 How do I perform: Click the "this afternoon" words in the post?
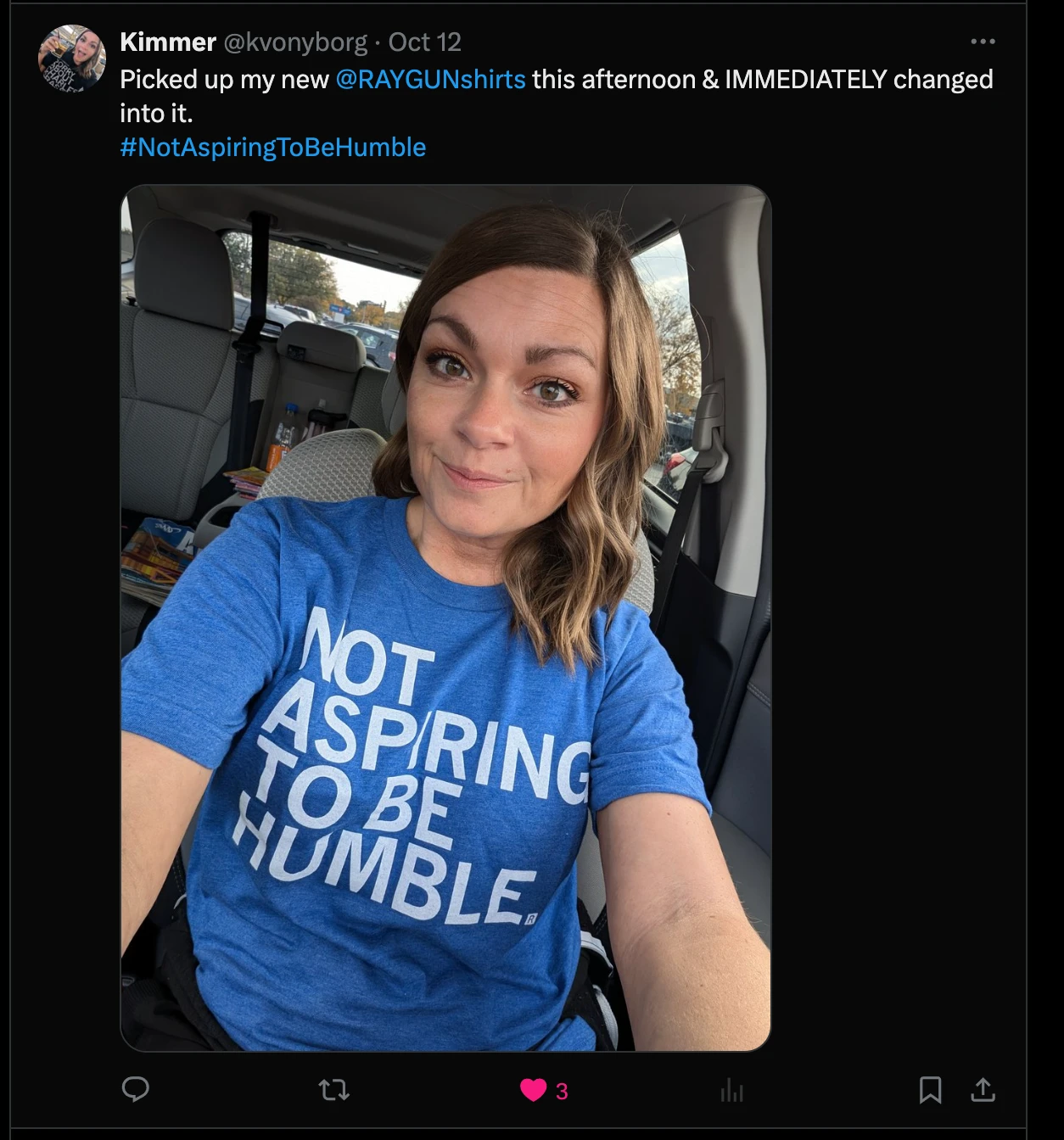point(614,79)
